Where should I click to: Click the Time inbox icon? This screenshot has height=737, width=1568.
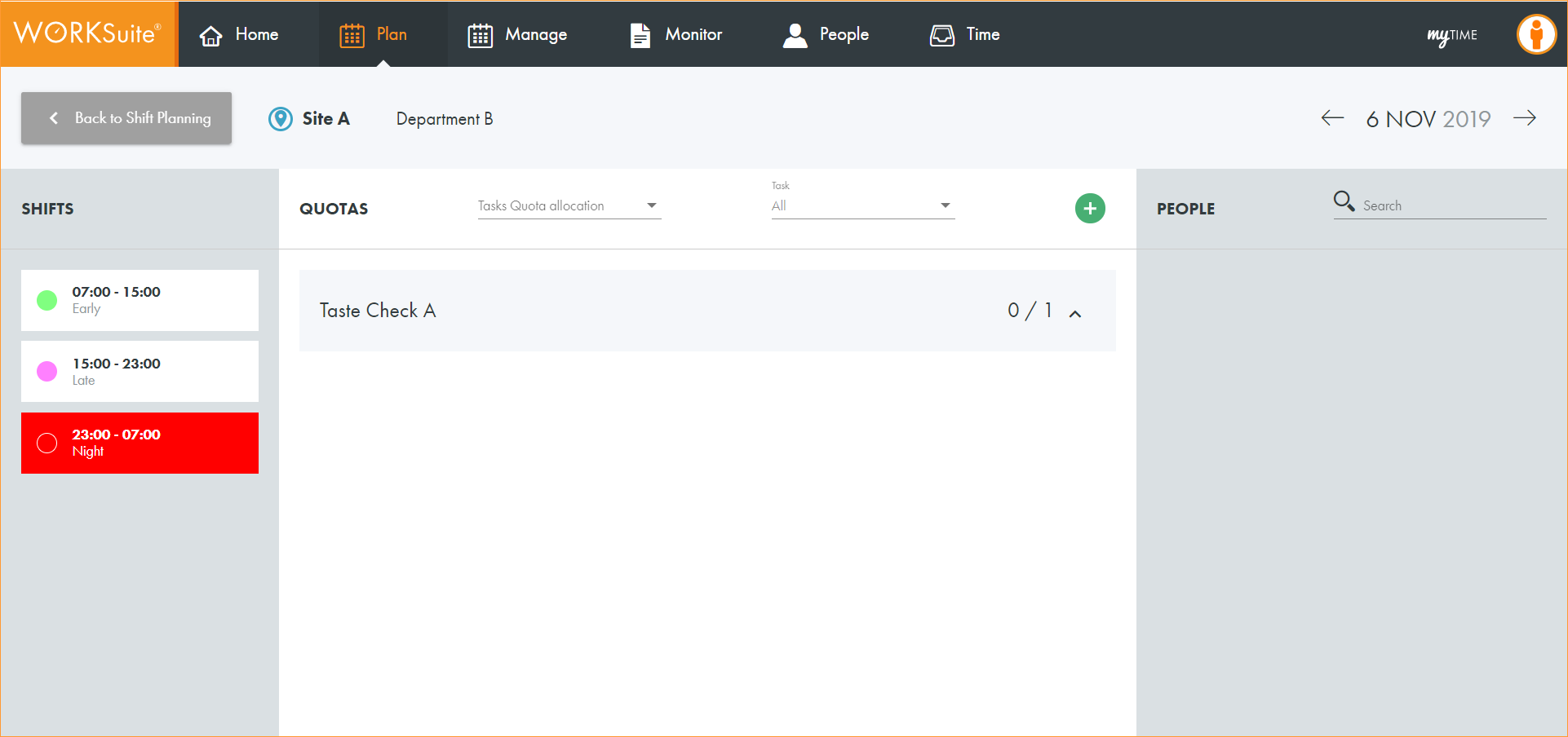coord(942,35)
